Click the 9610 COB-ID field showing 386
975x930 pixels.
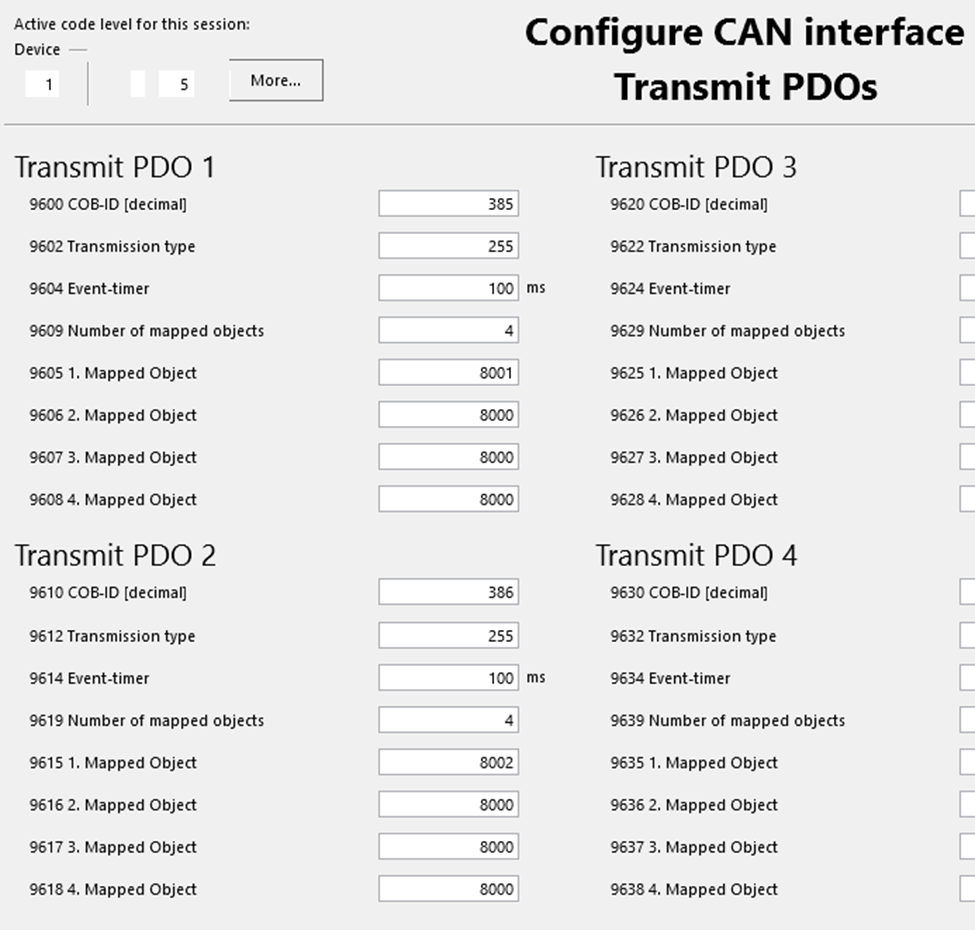448,592
